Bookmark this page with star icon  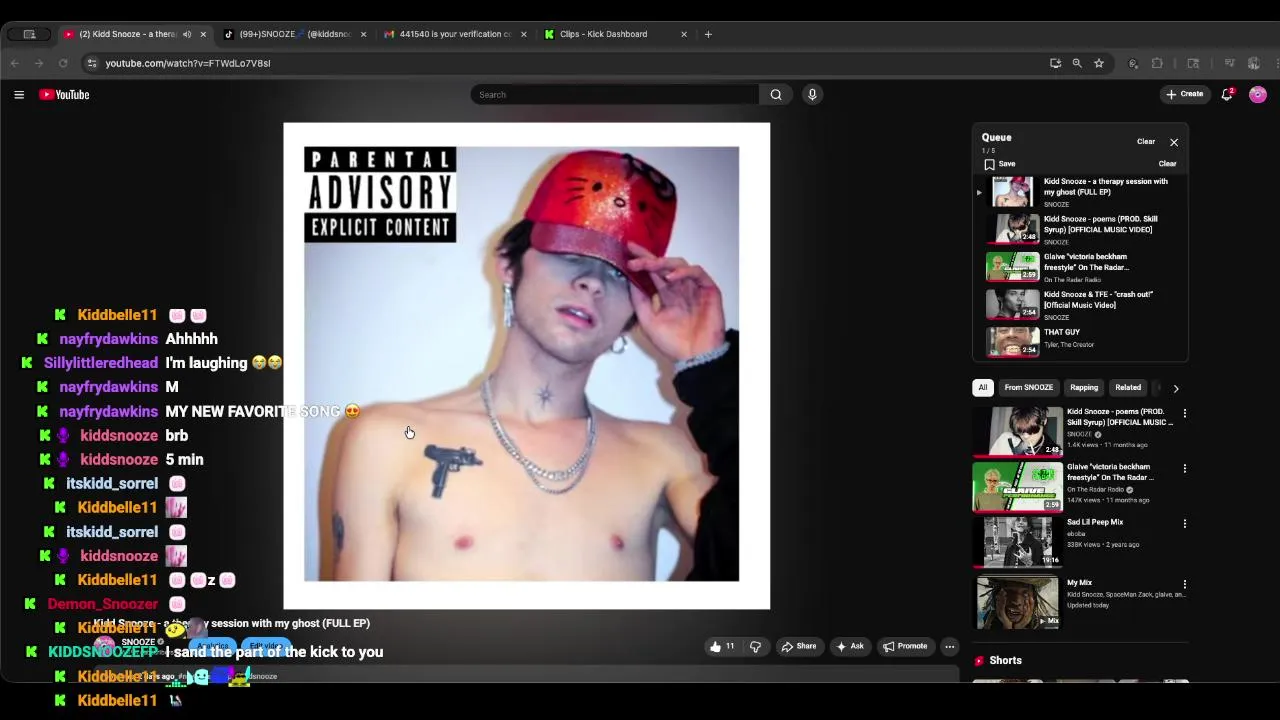coord(1099,63)
